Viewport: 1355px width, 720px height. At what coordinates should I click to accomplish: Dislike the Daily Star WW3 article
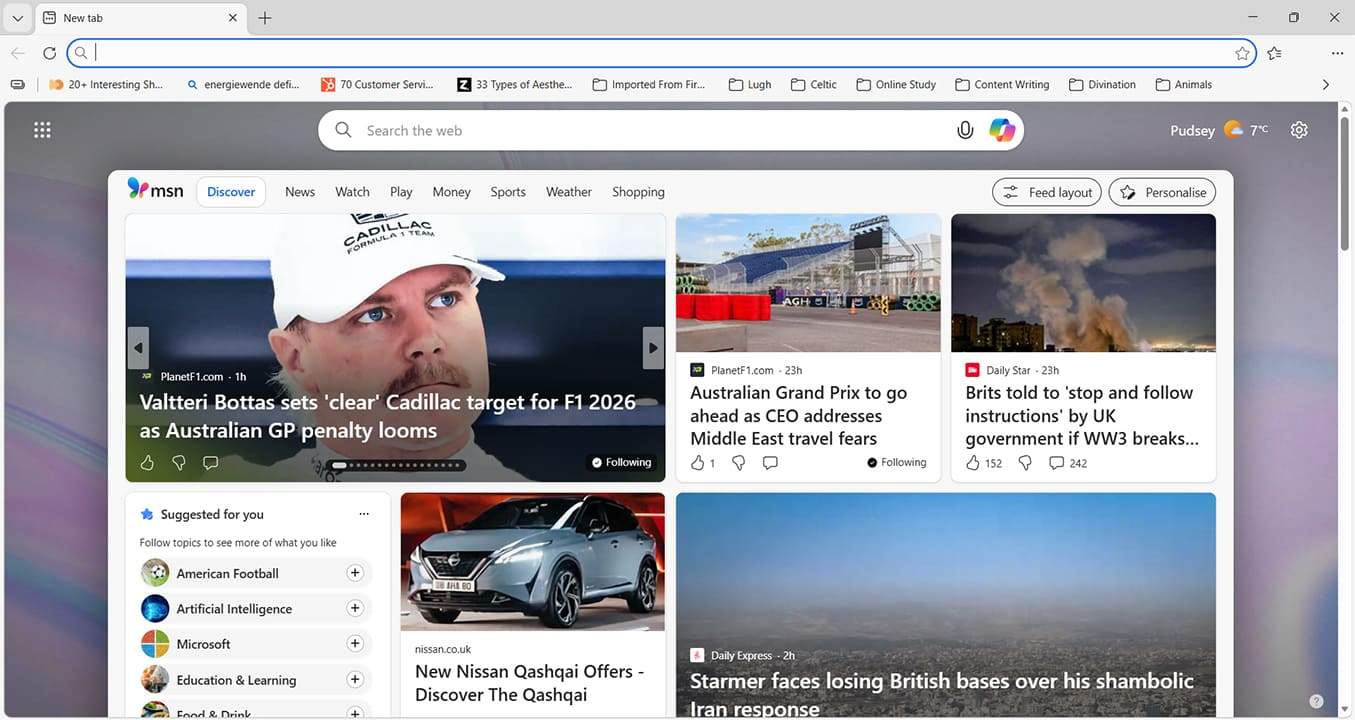click(x=1024, y=462)
